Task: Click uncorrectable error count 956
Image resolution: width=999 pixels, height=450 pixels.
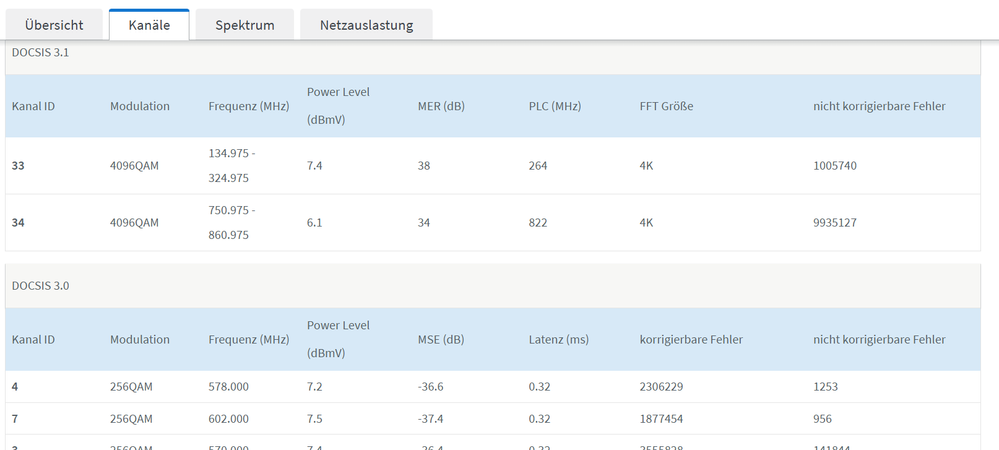Action: pos(823,419)
